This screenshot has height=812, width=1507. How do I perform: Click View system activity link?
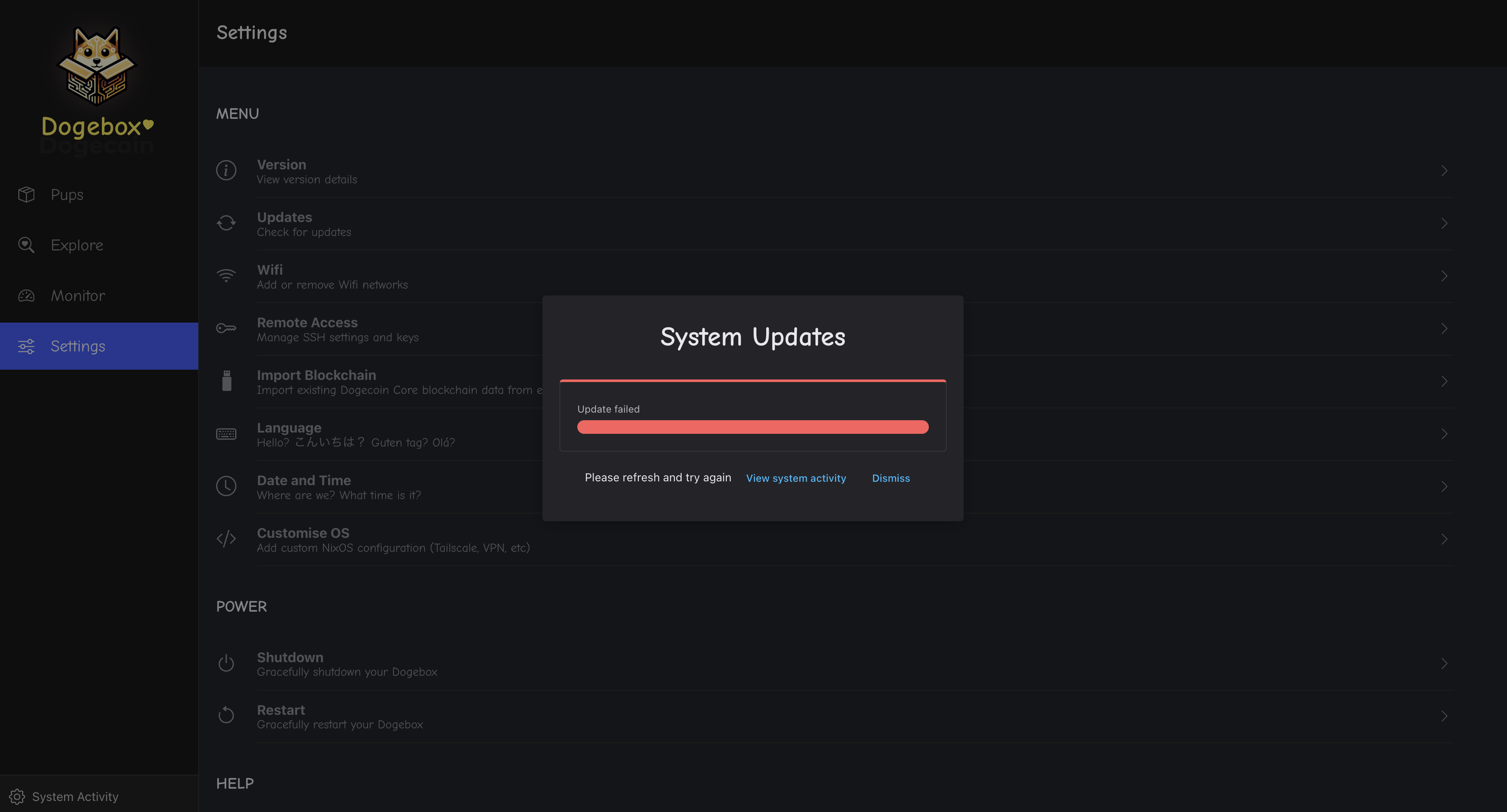796,478
